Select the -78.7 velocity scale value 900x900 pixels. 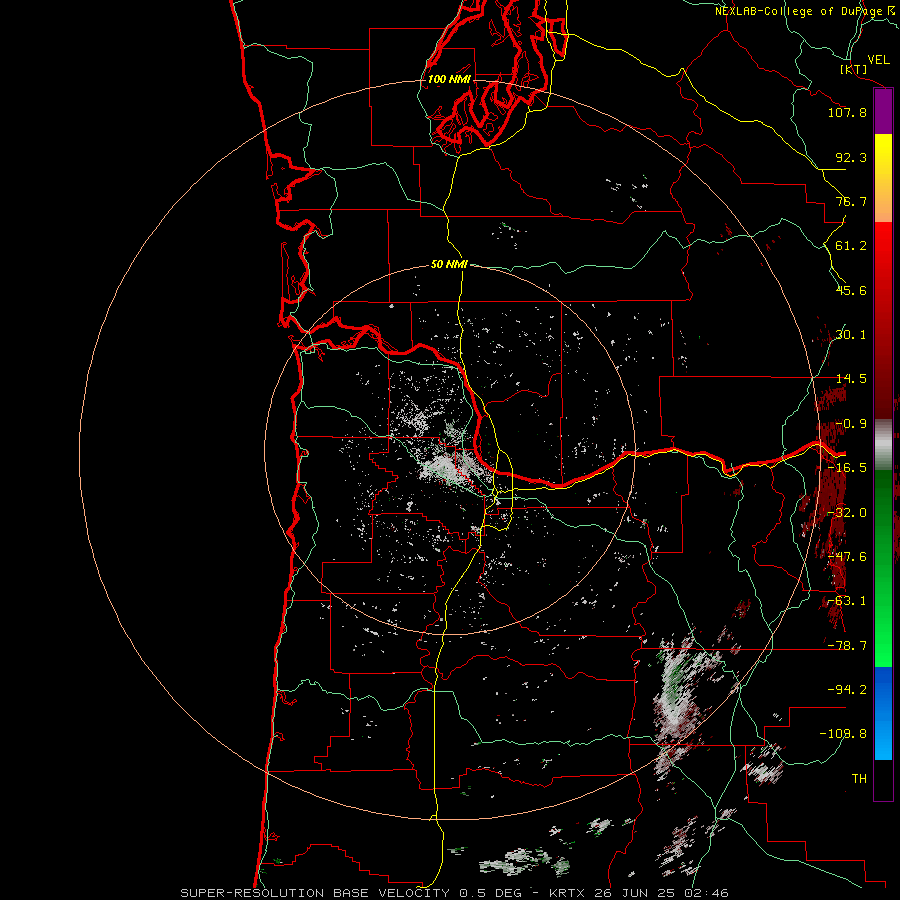point(847,646)
